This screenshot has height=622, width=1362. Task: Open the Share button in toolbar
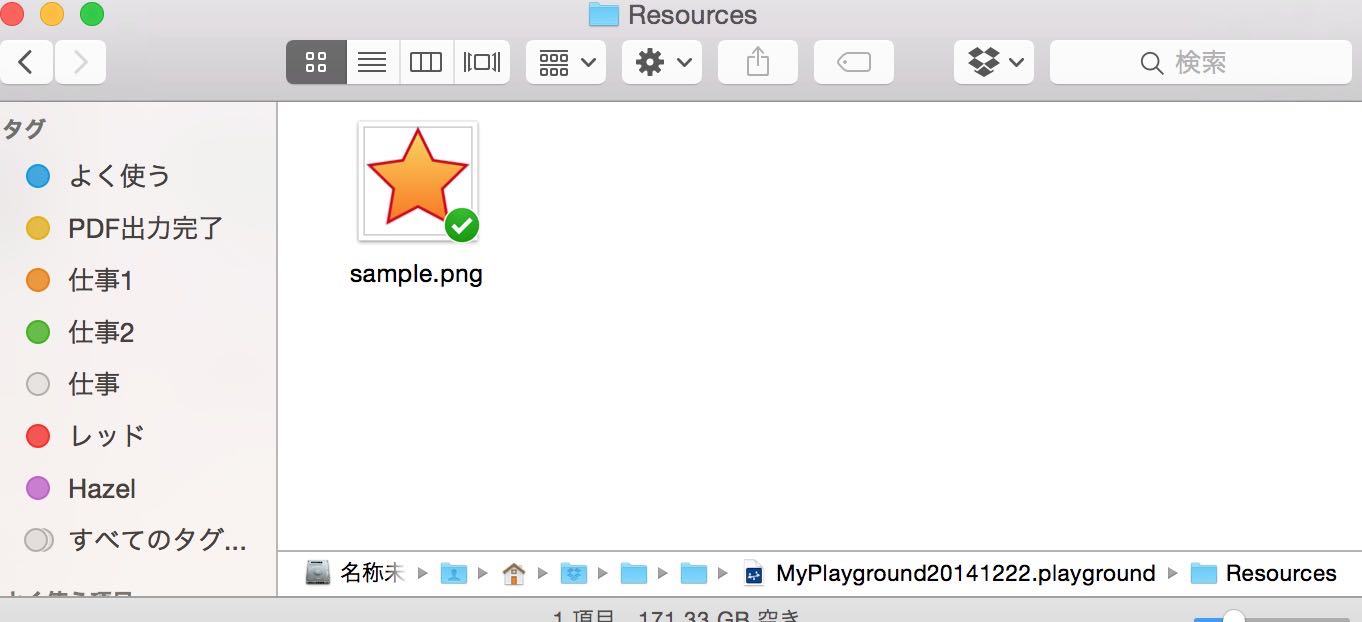tap(758, 63)
